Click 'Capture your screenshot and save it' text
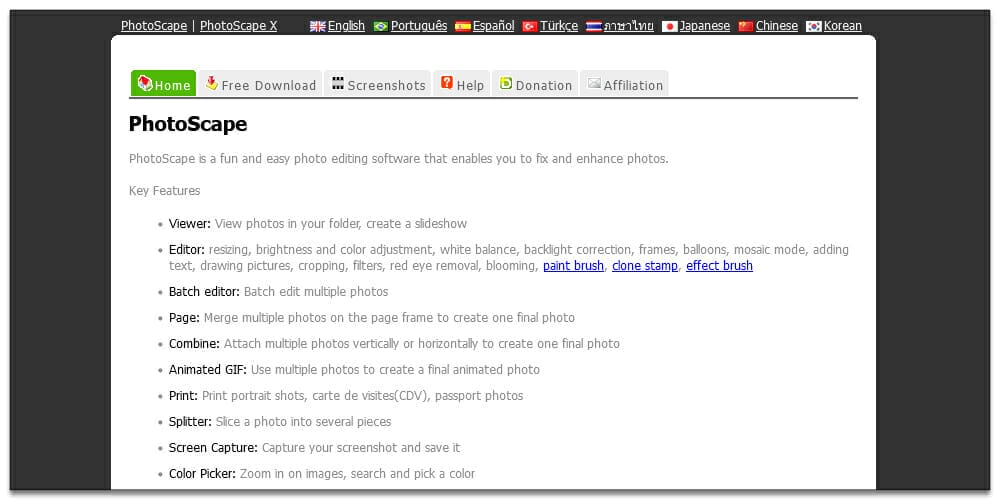1000x500 pixels. pyautogui.click(x=361, y=448)
